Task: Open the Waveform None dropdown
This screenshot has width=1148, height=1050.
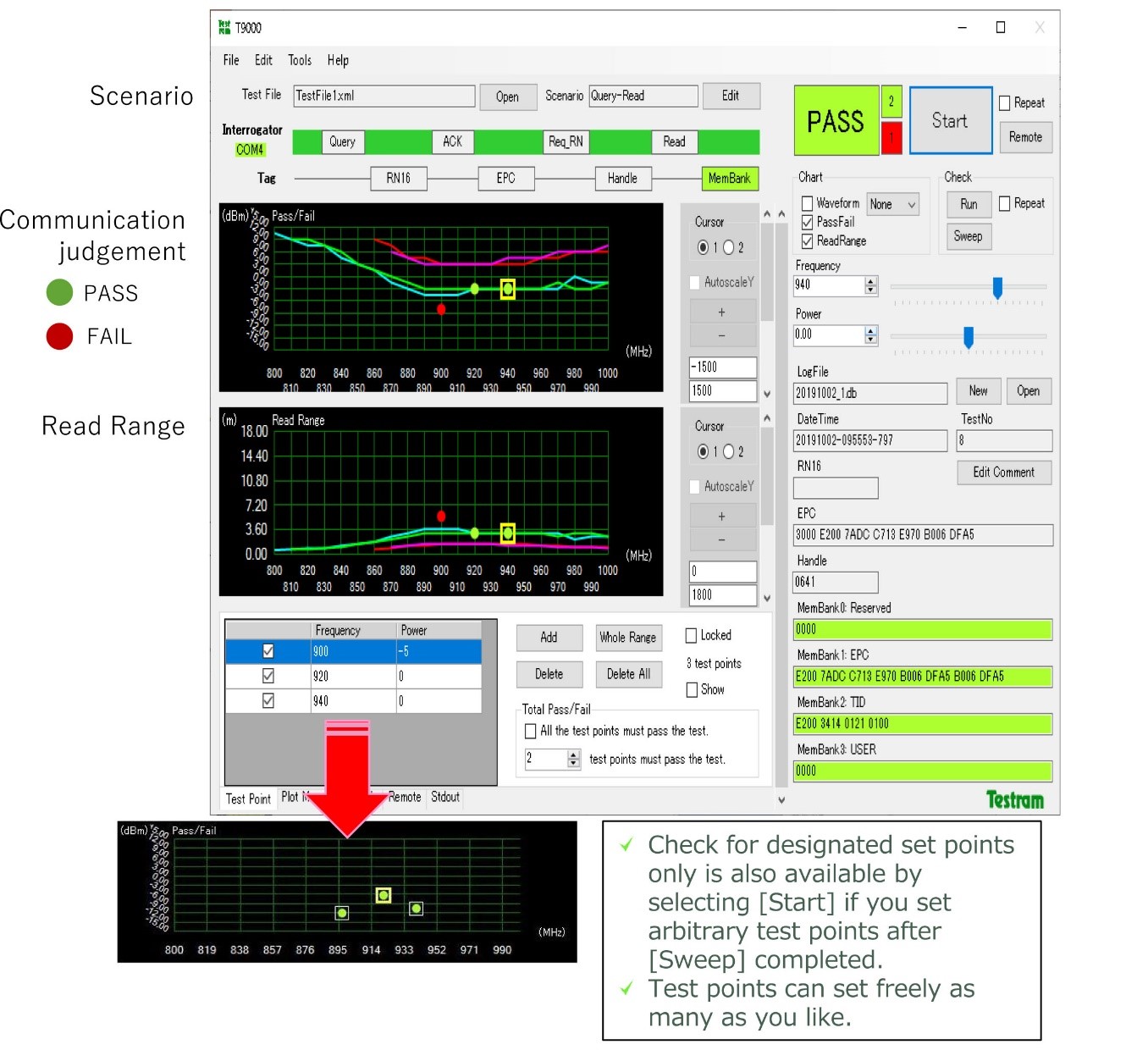Action: [x=893, y=204]
